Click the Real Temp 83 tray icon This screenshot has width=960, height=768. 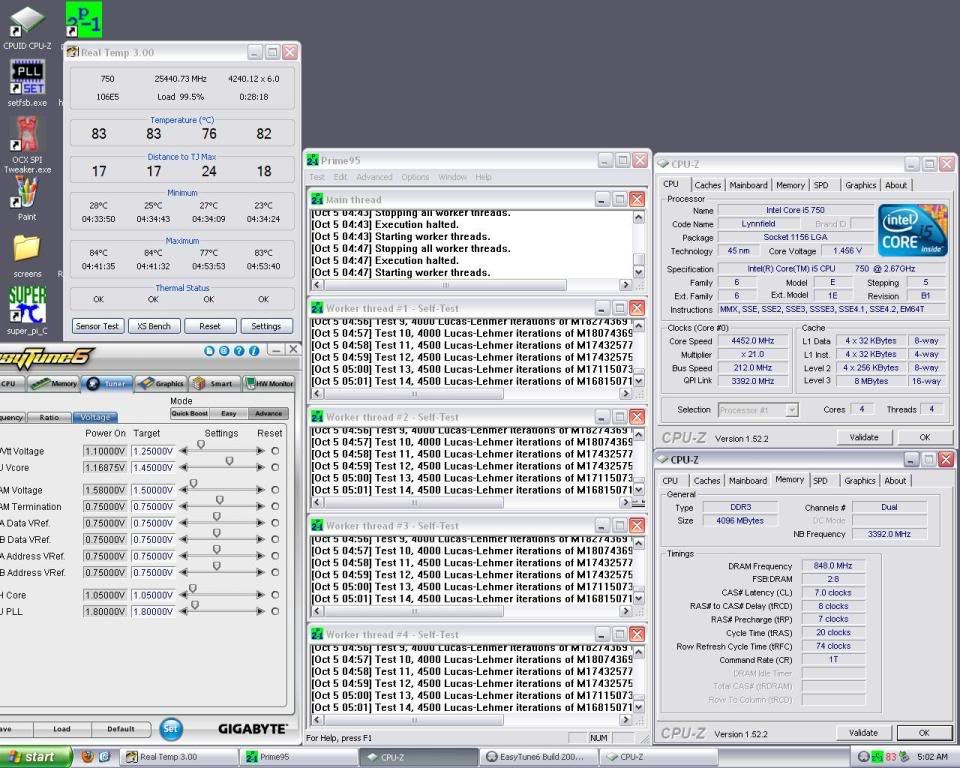point(891,757)
